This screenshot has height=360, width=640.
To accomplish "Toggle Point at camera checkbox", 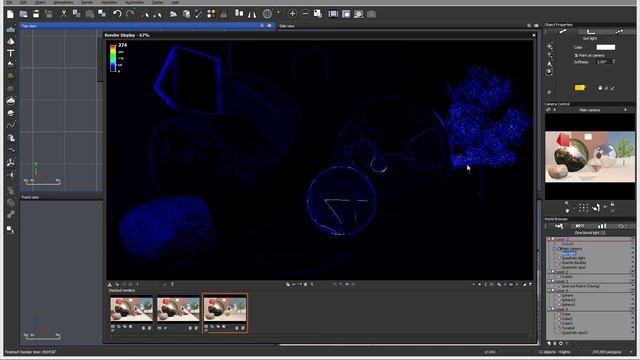I will (576, 56).
